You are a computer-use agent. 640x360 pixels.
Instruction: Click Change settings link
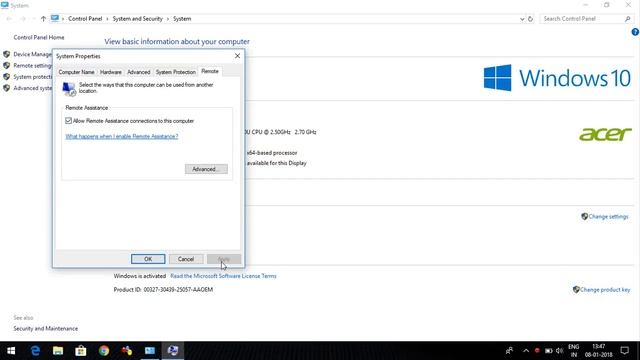[608, 217]
